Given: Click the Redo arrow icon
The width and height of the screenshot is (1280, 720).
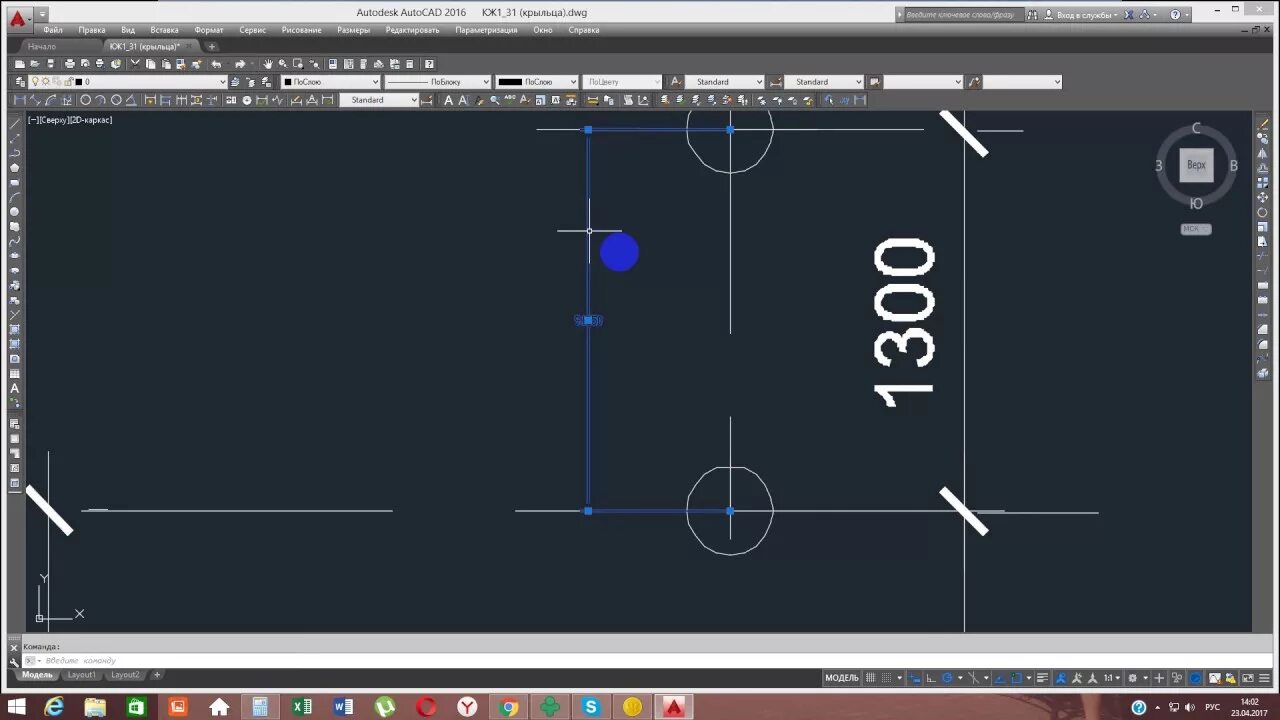Looking at the screenshot, I should [x=240, y=64].
